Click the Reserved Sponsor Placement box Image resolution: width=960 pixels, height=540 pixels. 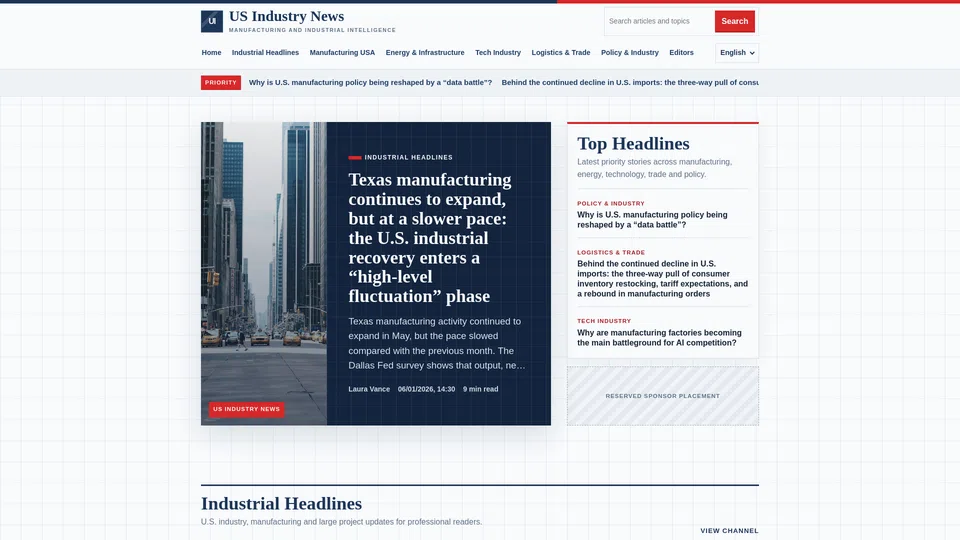(662, 396)
